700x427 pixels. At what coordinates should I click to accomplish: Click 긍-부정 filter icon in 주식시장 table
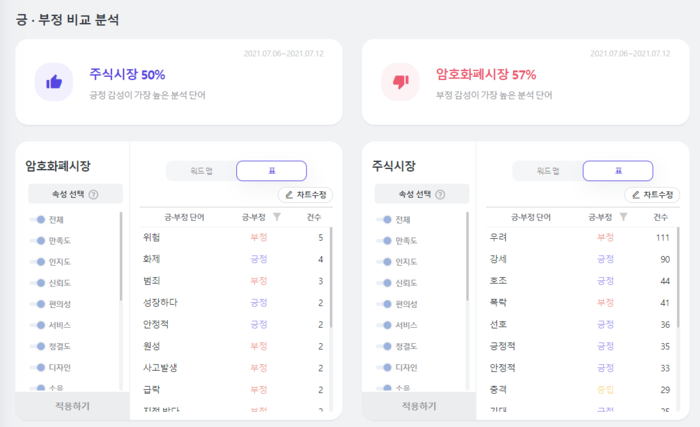point(623,216)
